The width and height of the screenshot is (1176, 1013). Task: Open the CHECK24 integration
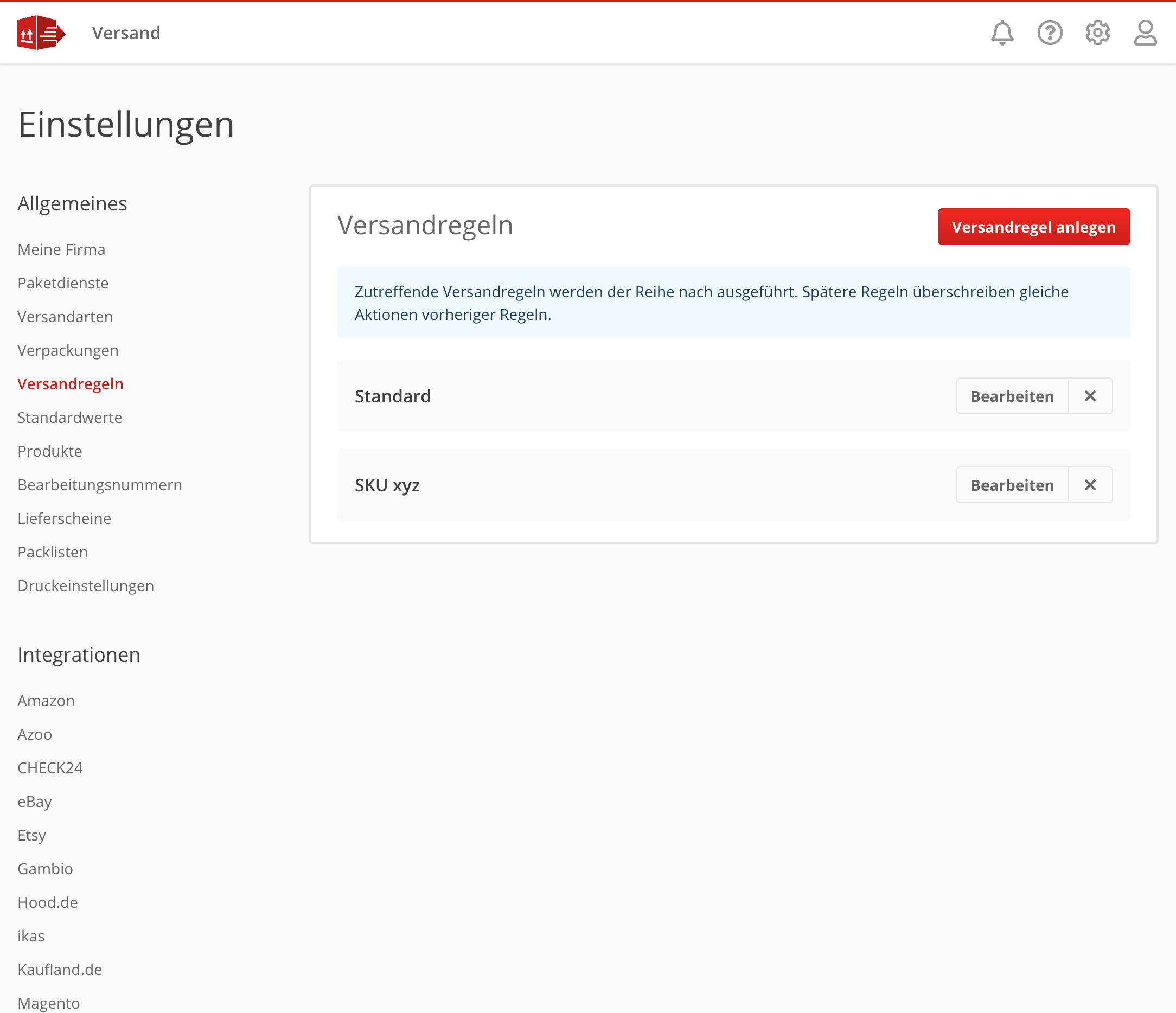tap(50, 768)
